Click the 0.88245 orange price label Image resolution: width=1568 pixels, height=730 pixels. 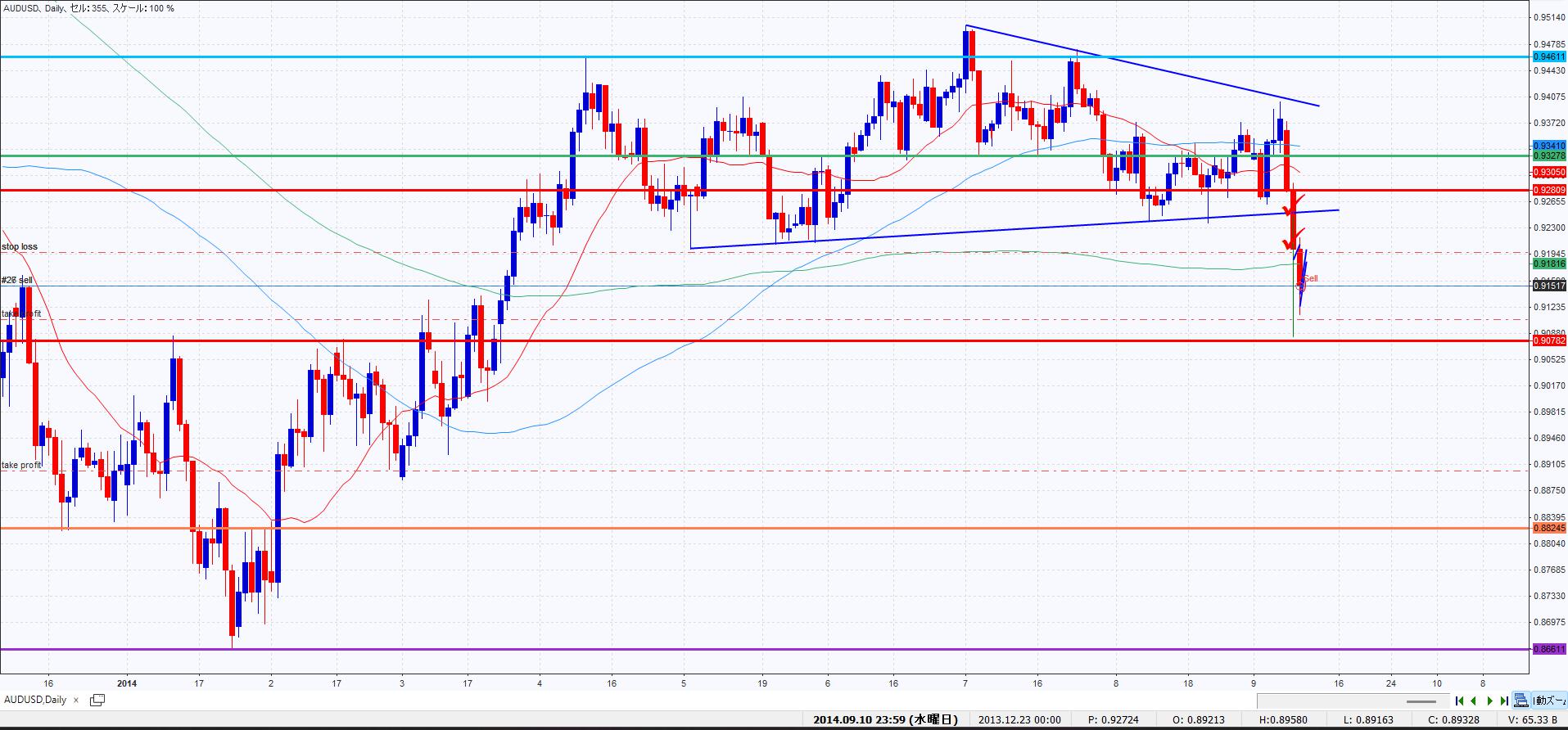pyautogui.click(x=1548, y=528)
